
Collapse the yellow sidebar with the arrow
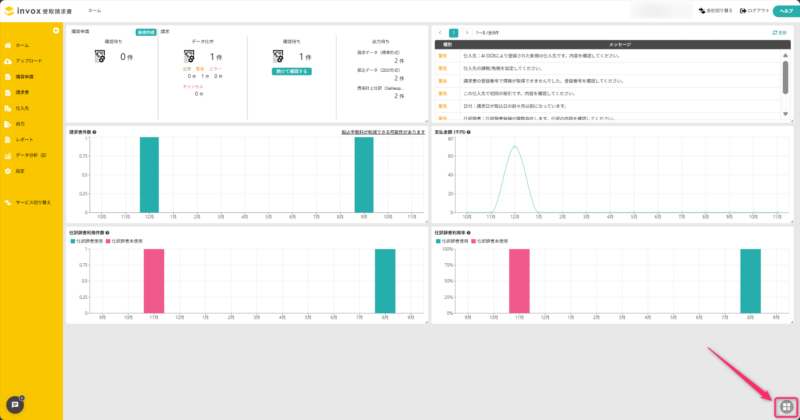click(x=56, y=31)
